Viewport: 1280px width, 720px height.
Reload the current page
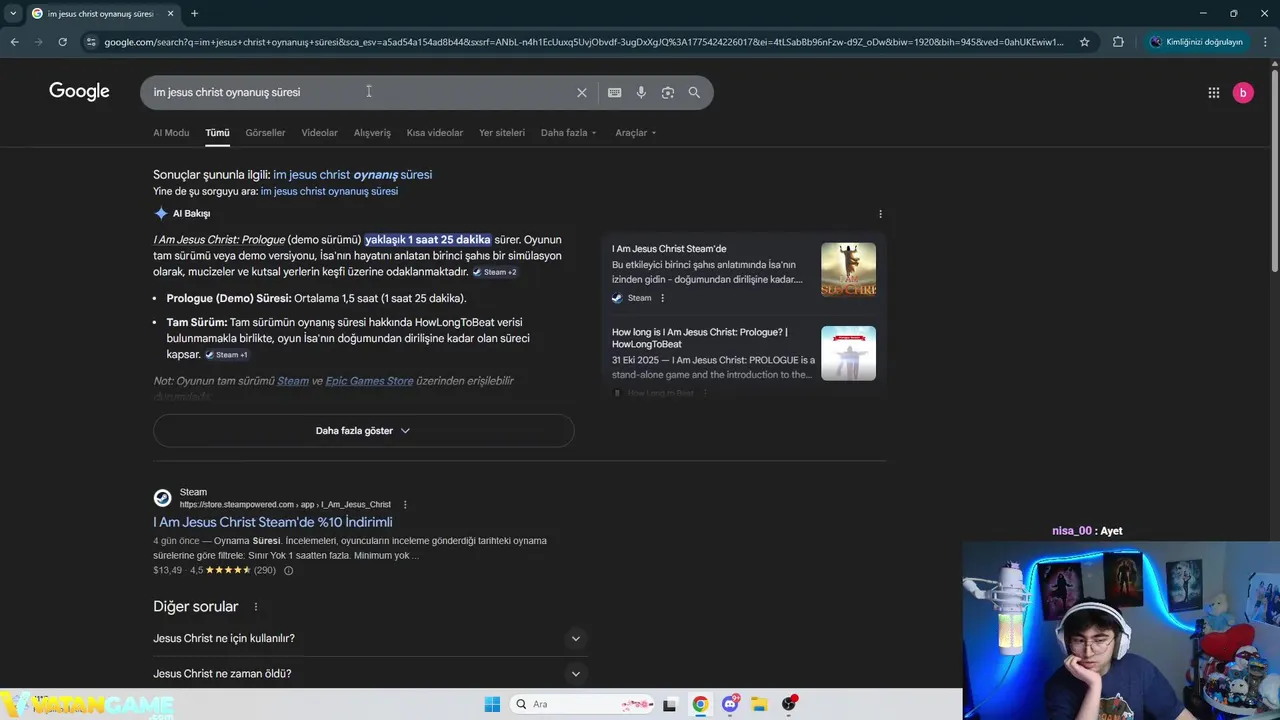tap(62, 42)
